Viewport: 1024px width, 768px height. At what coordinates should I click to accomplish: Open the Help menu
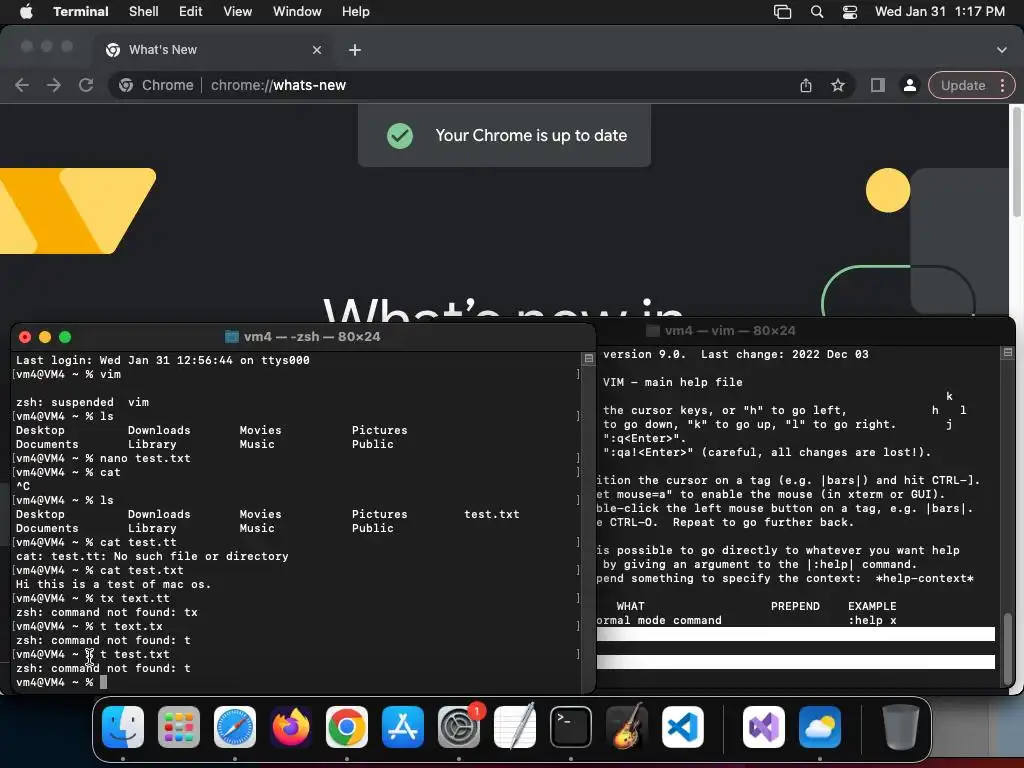point(355,12)
